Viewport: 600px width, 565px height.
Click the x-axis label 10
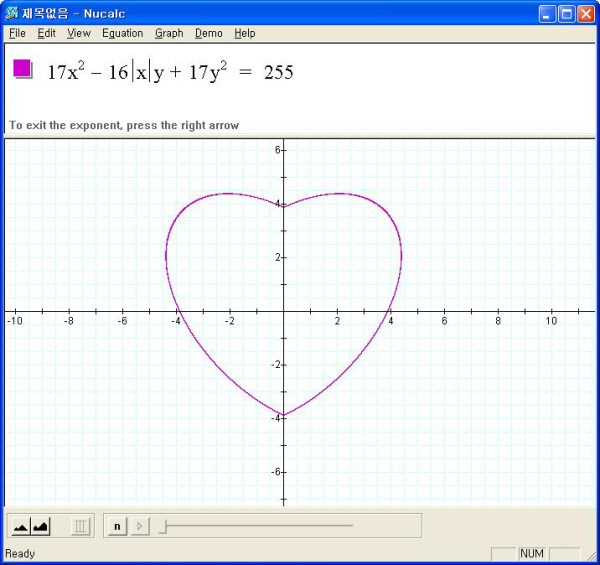(x=551, y=321)
